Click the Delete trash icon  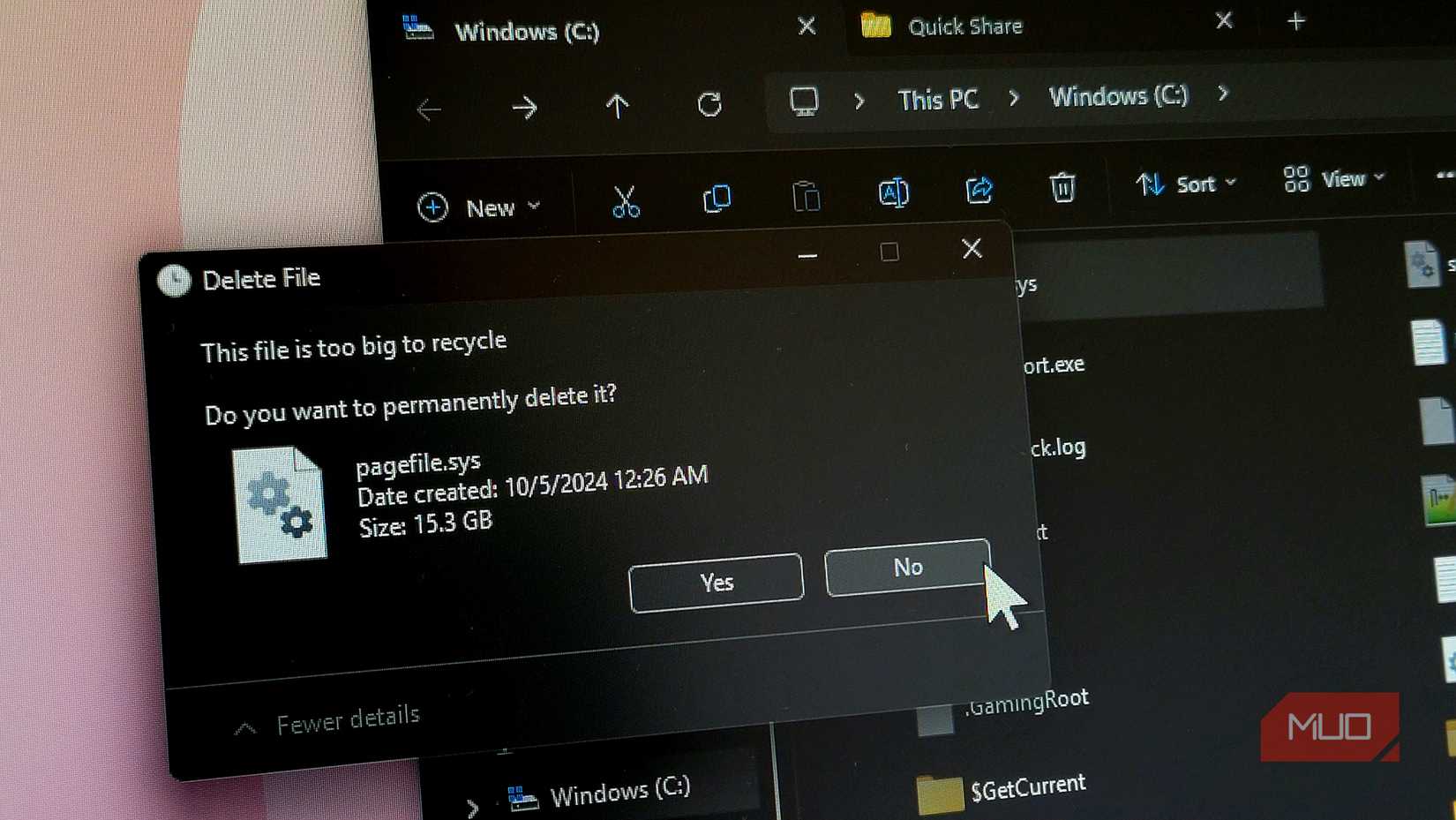[x=1062, y=189]
